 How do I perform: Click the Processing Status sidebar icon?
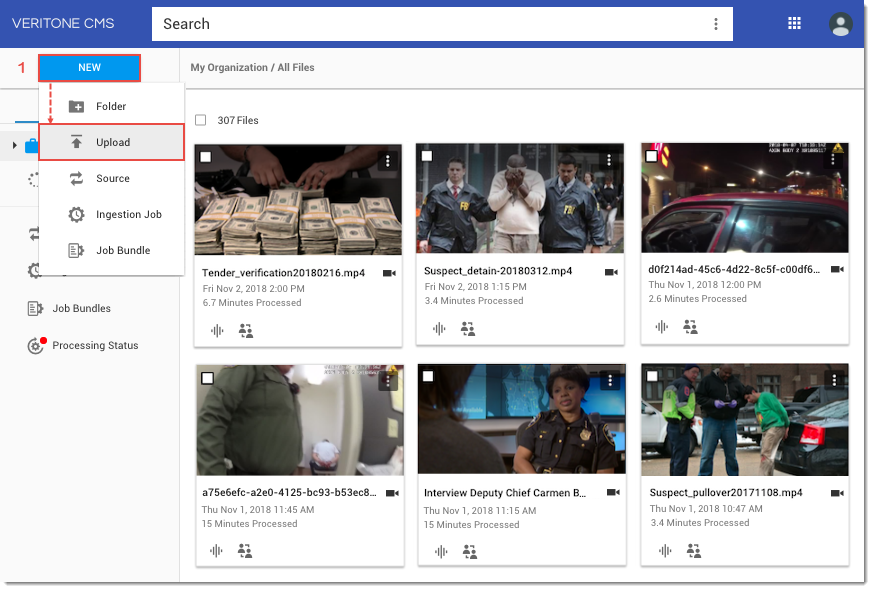(36, 346)
